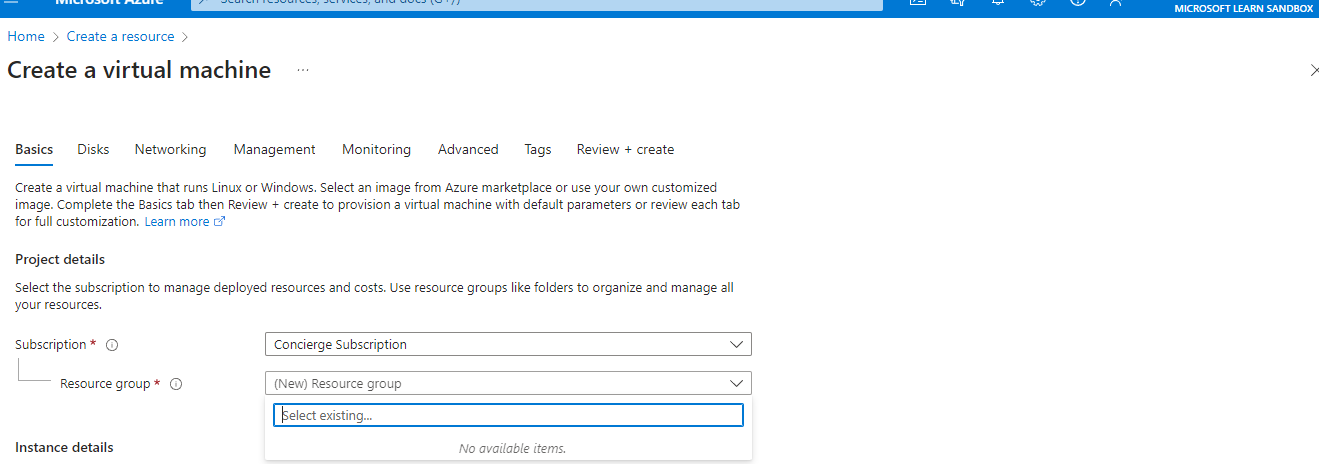This screenshot has height=464, width=1319.
Task: Select the Basics tab
Action: pyautogui.click(x=34, y=149)
